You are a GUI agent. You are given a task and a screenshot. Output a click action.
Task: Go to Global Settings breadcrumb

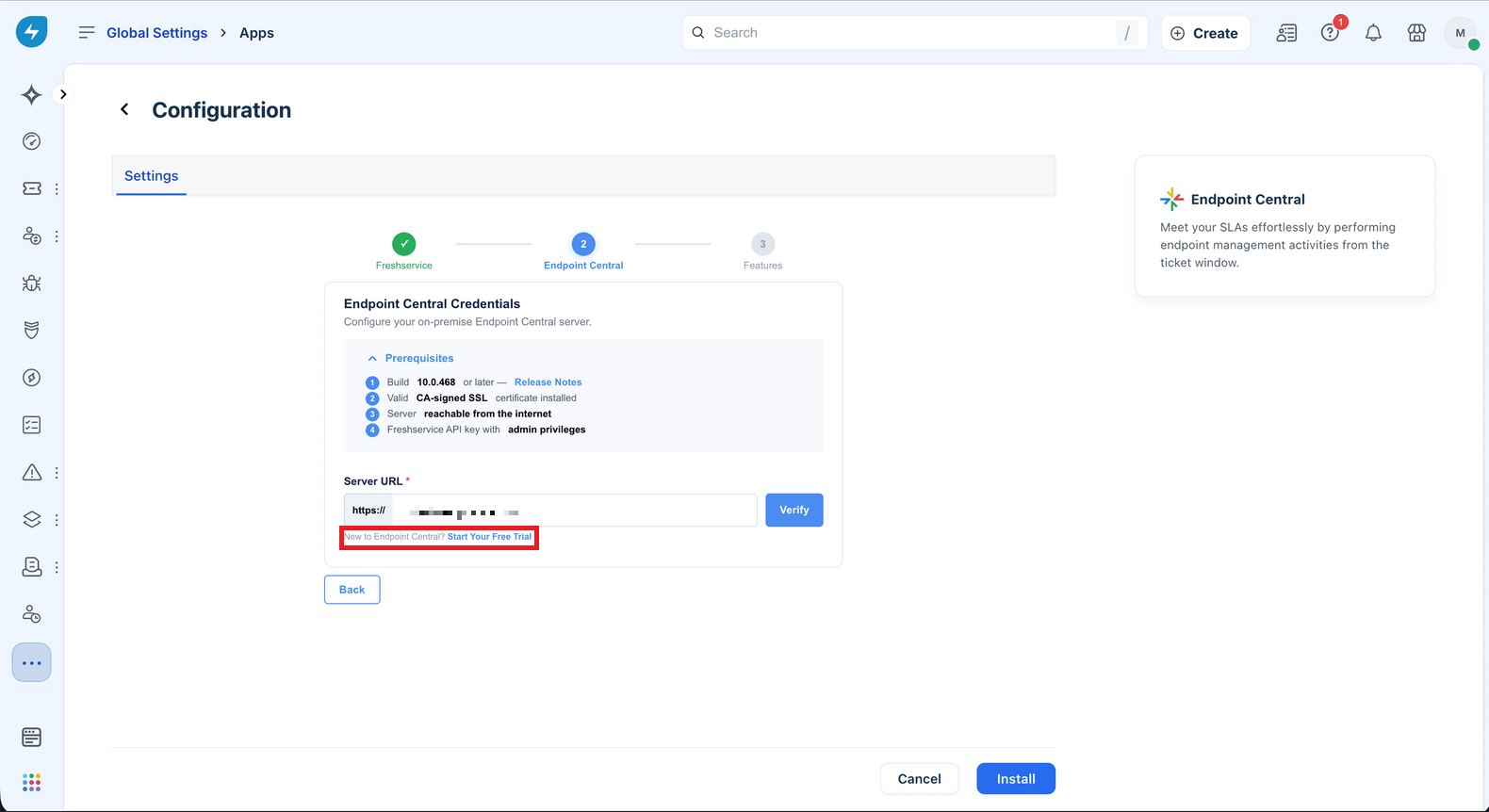coord(156,33)
